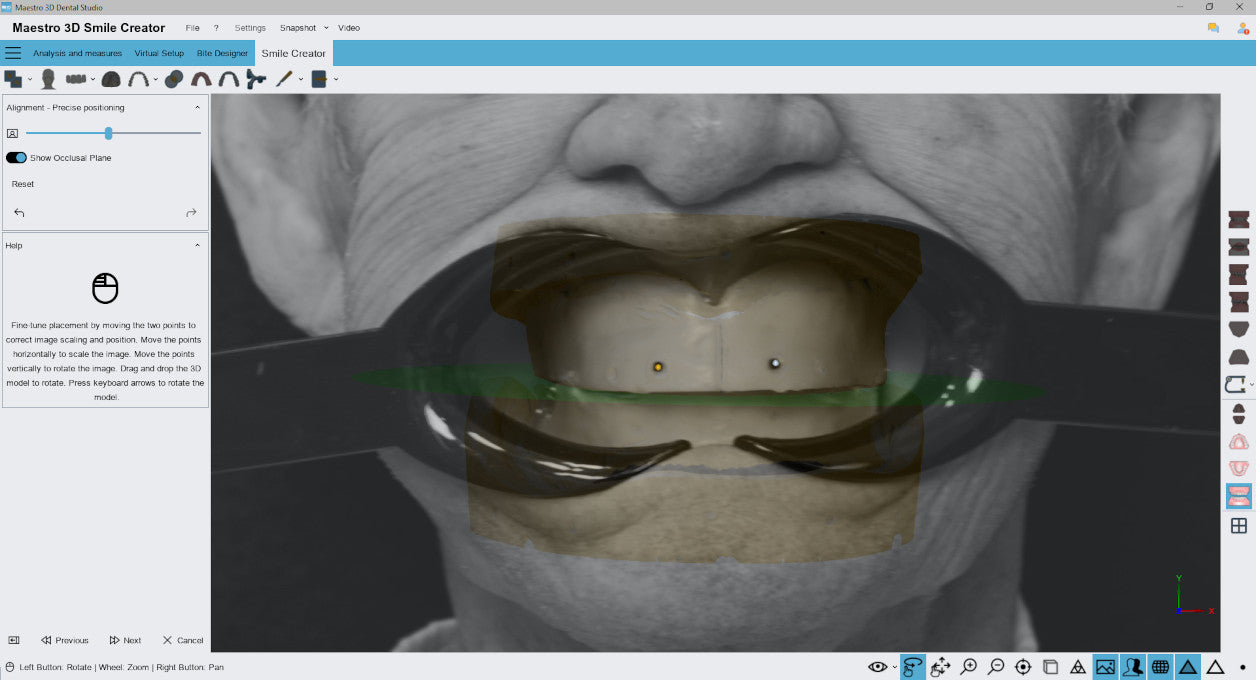Click the subdivided triangle mesh icon
This screenshot has width=1256, height=680.
(1078, 667)
